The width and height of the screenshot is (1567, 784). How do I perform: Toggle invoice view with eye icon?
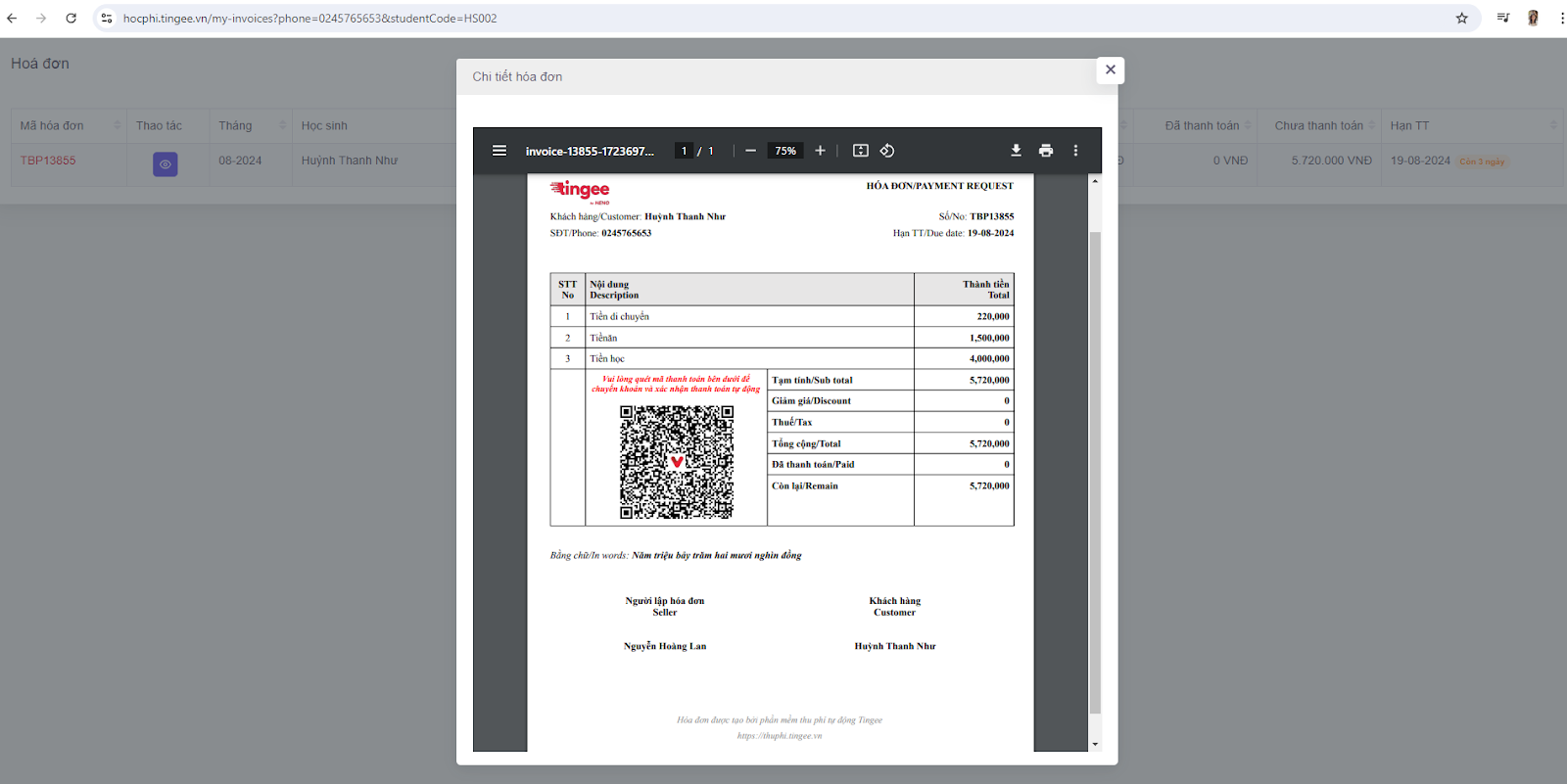[166, 164]
